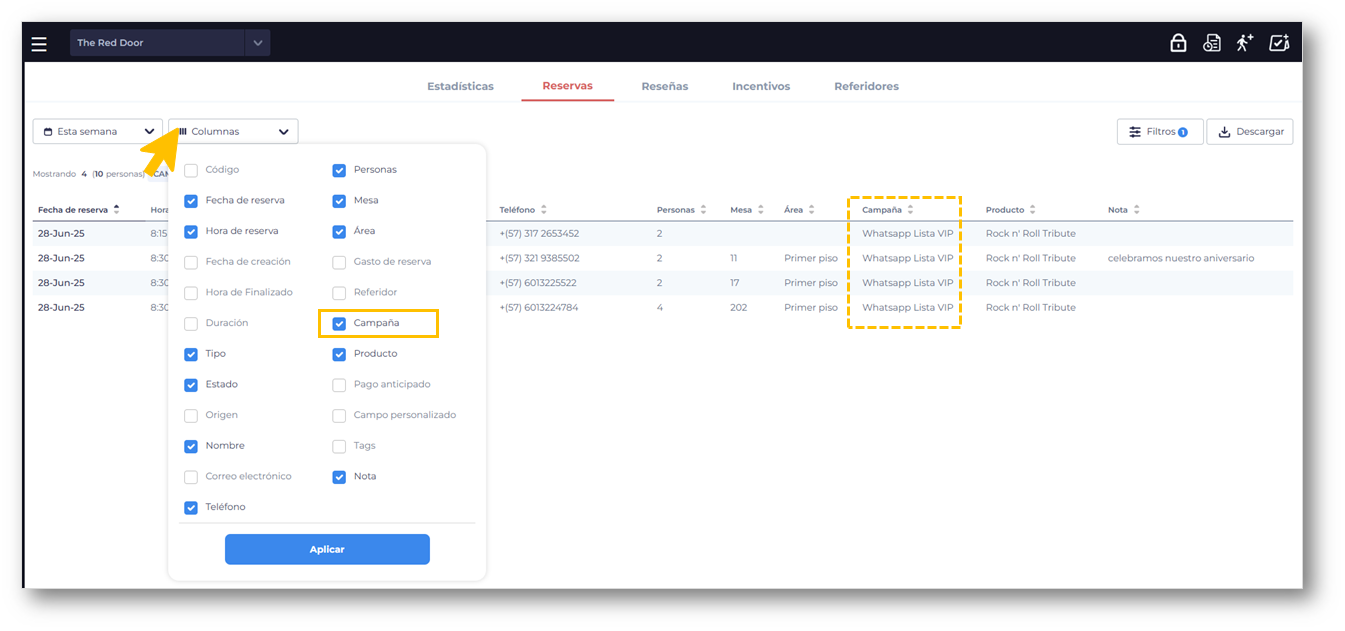Uncheck the Personas column checkbox

339,170
